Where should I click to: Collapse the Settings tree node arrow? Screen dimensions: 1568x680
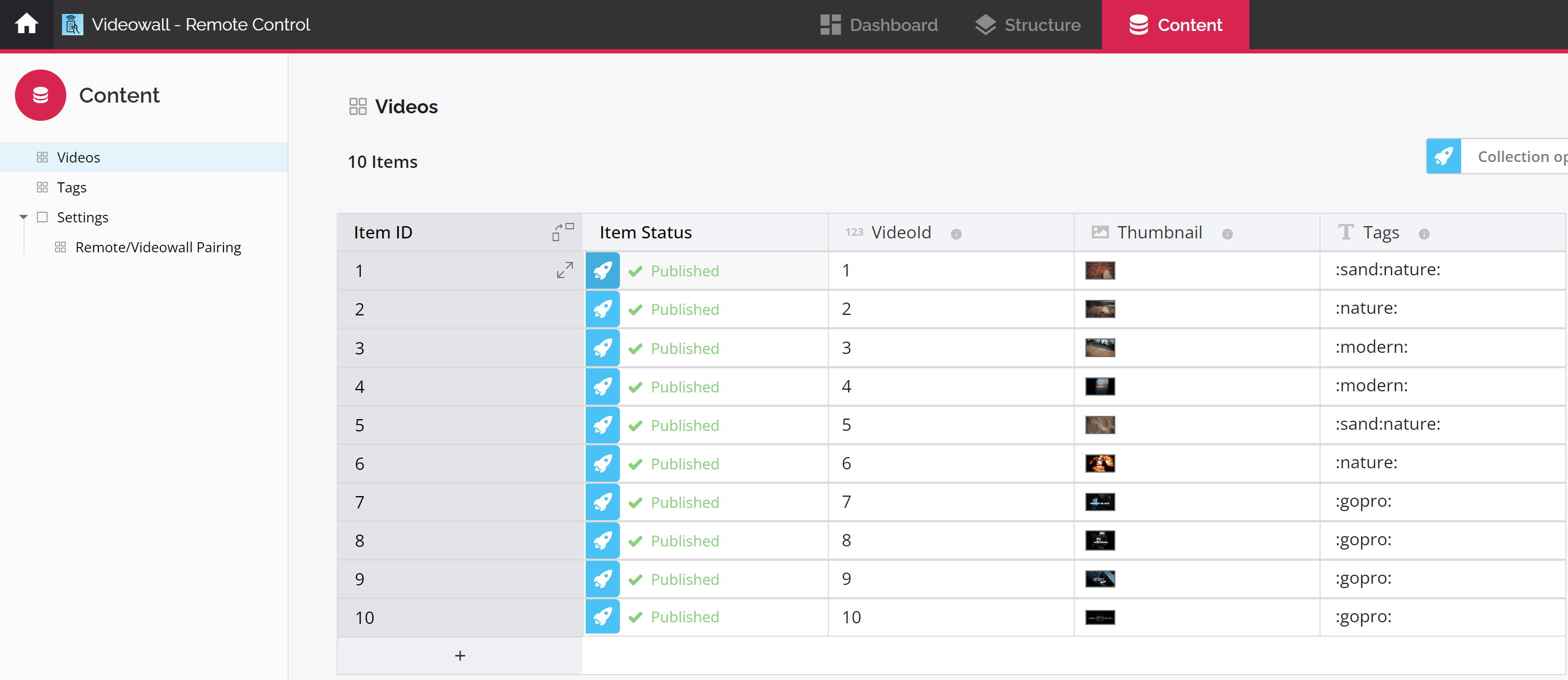pyautogui.click(x=24, y=218)
